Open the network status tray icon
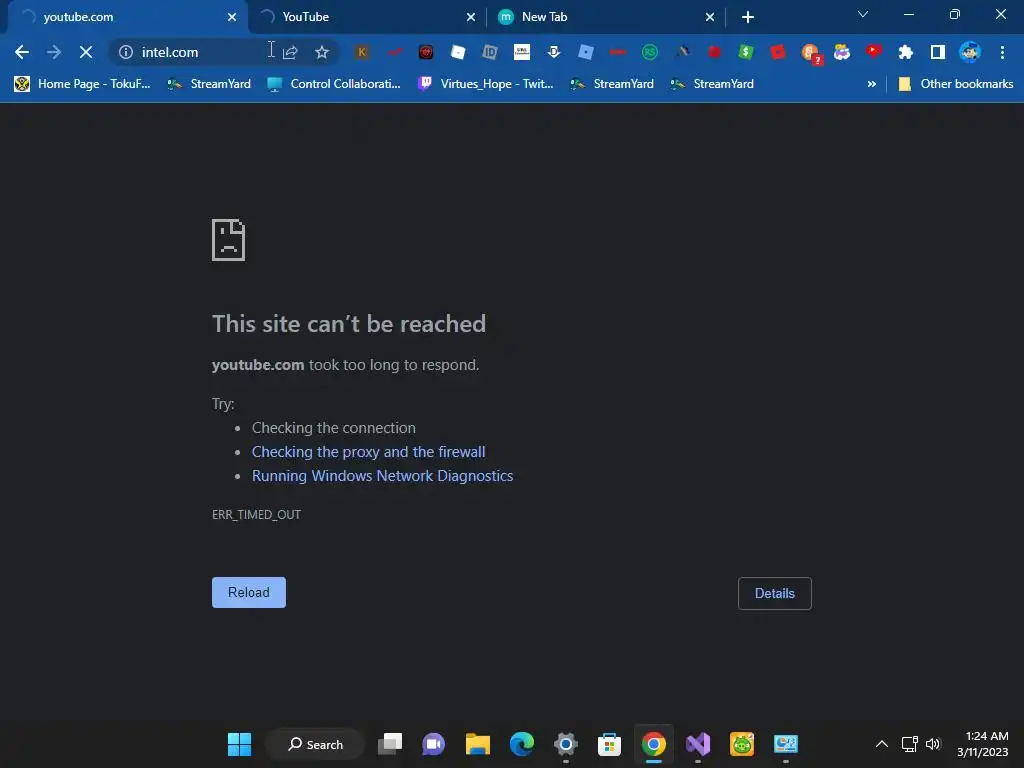Image resolution: width=1024 pixels, height=768 pixels. pos(910,744)
